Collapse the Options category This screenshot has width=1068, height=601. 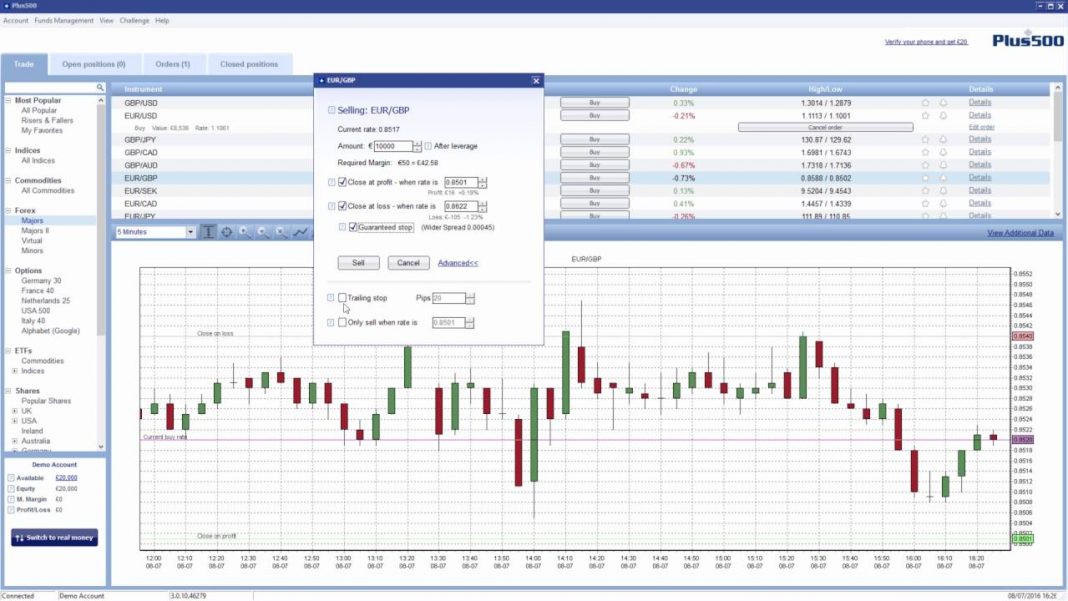tap(8, 271)
